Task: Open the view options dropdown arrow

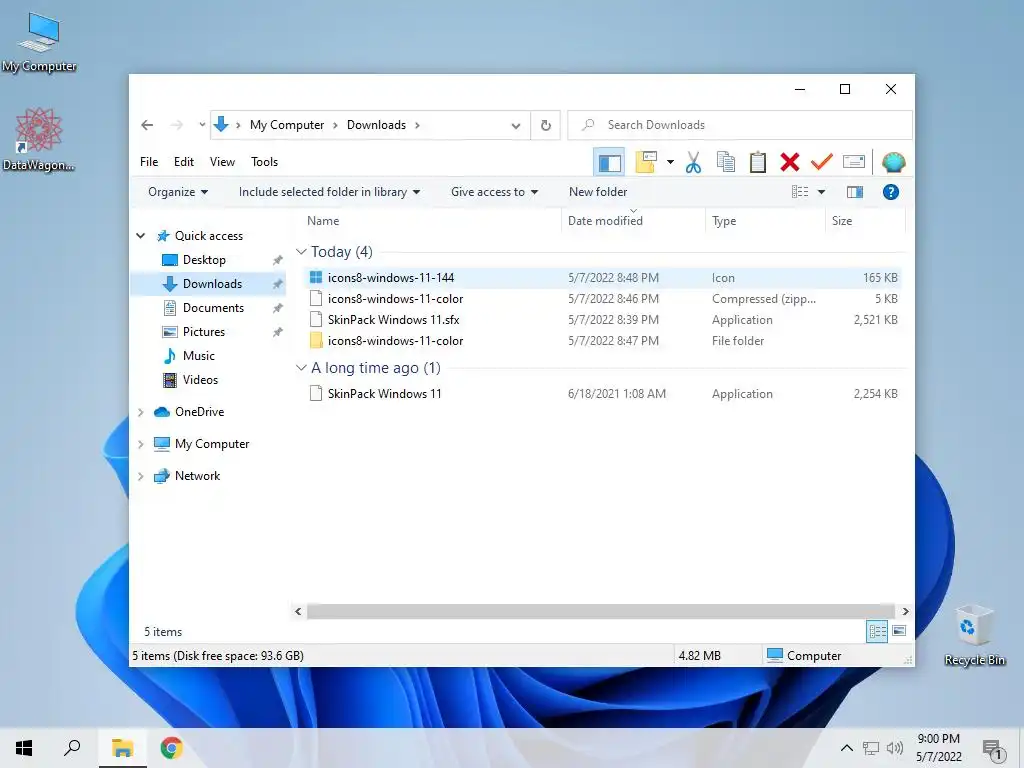Action: [x=821, y=192]
